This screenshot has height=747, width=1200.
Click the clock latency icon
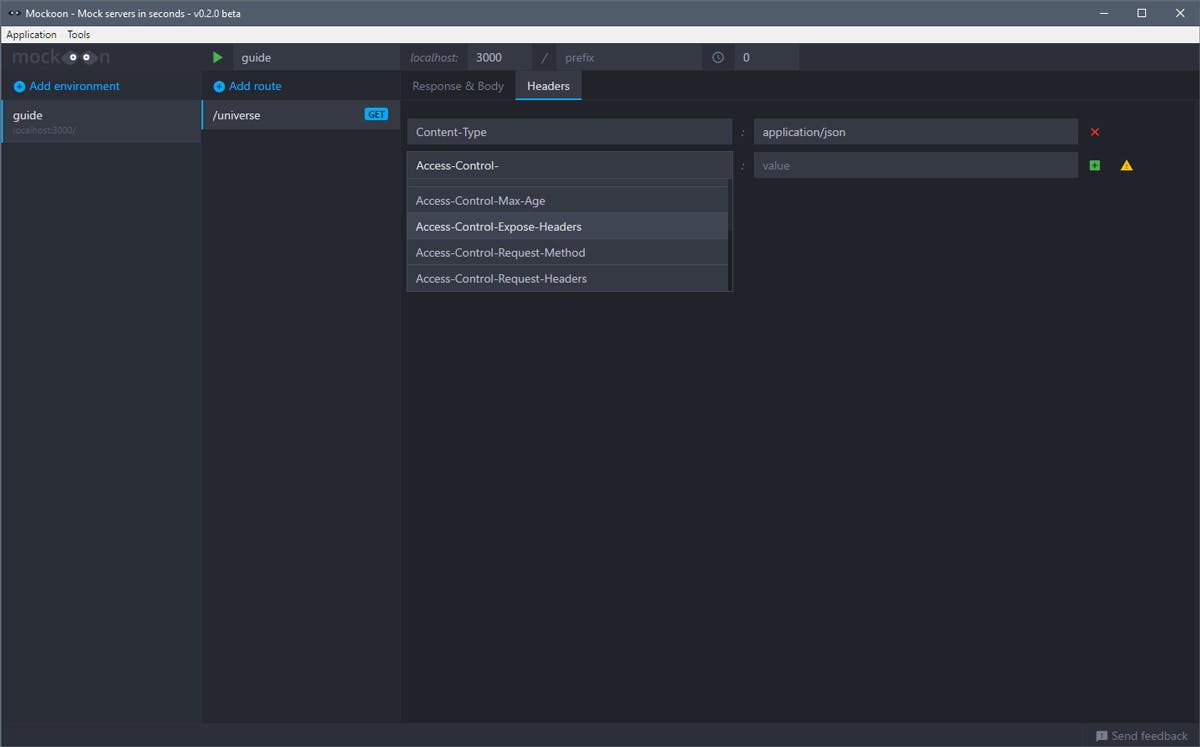718,58
